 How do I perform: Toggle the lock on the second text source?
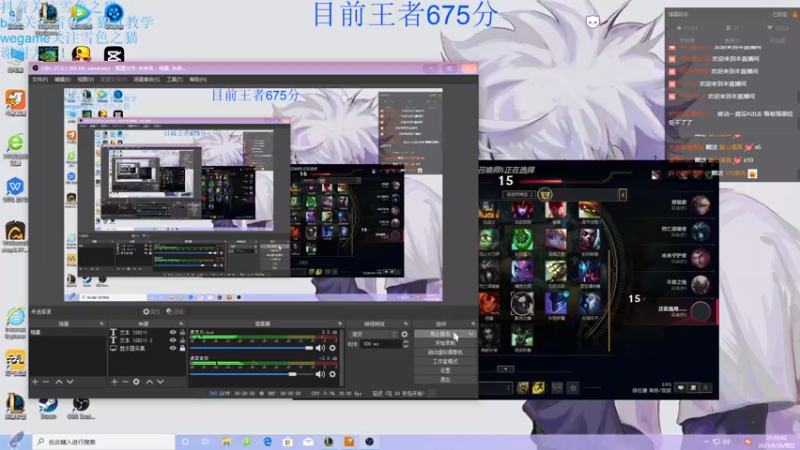[x=182, y=340]
